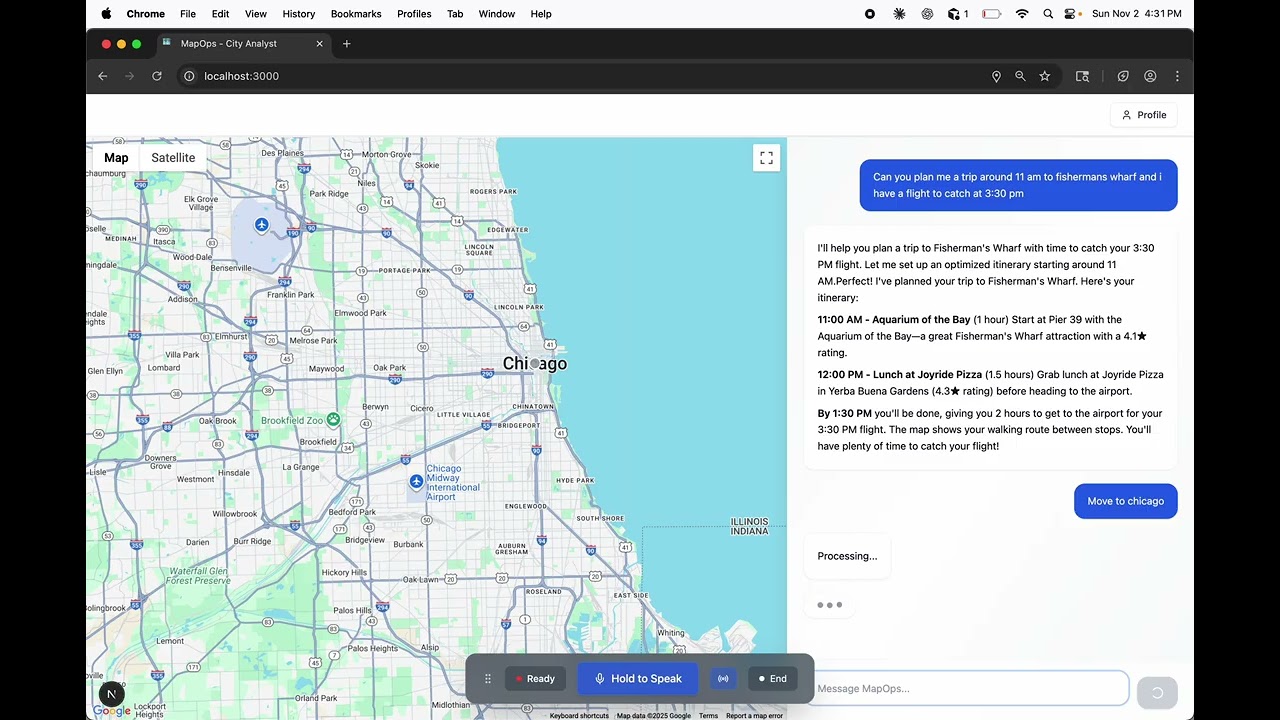
Task: View site information icon in address bar
Action: click(189, 76)
